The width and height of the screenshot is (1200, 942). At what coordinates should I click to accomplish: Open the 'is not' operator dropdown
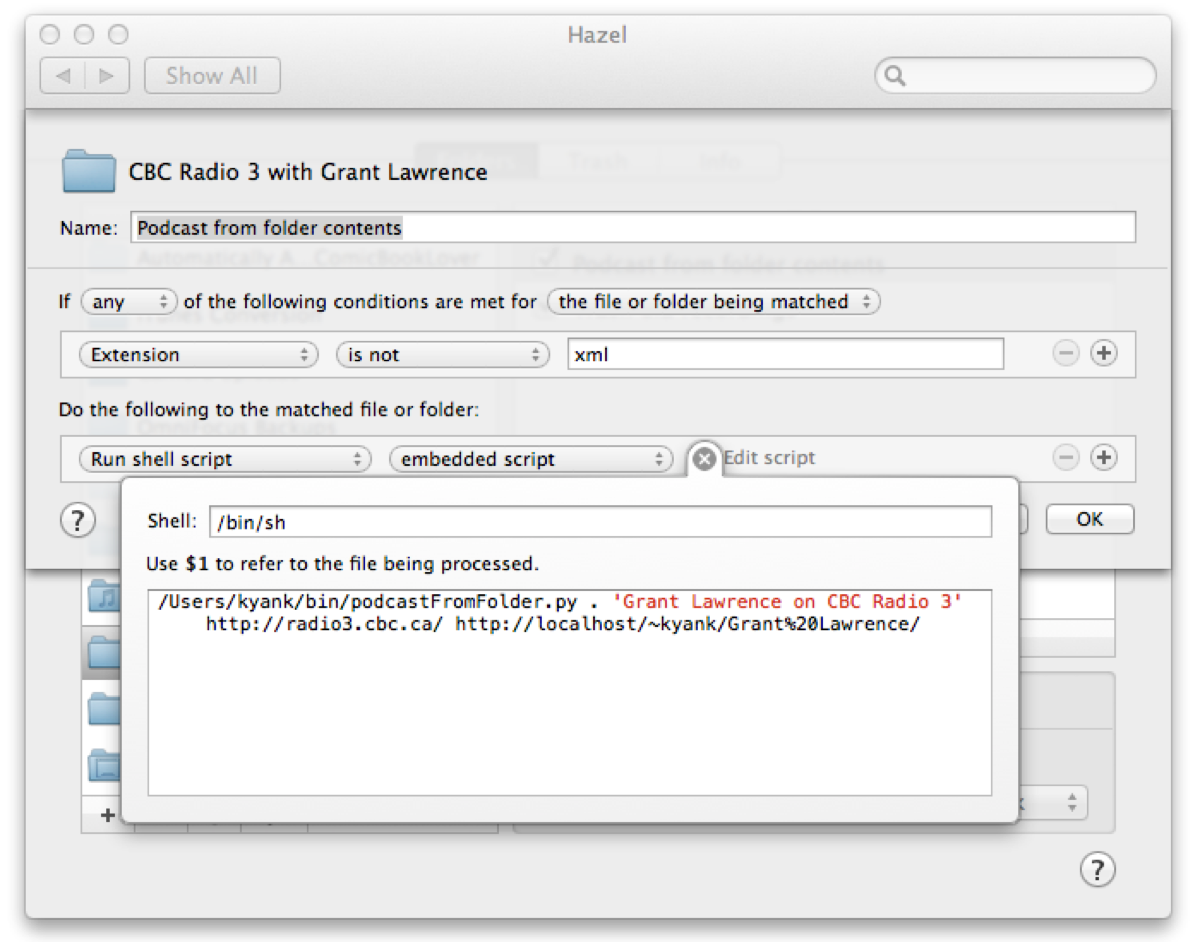coord(443,354)
